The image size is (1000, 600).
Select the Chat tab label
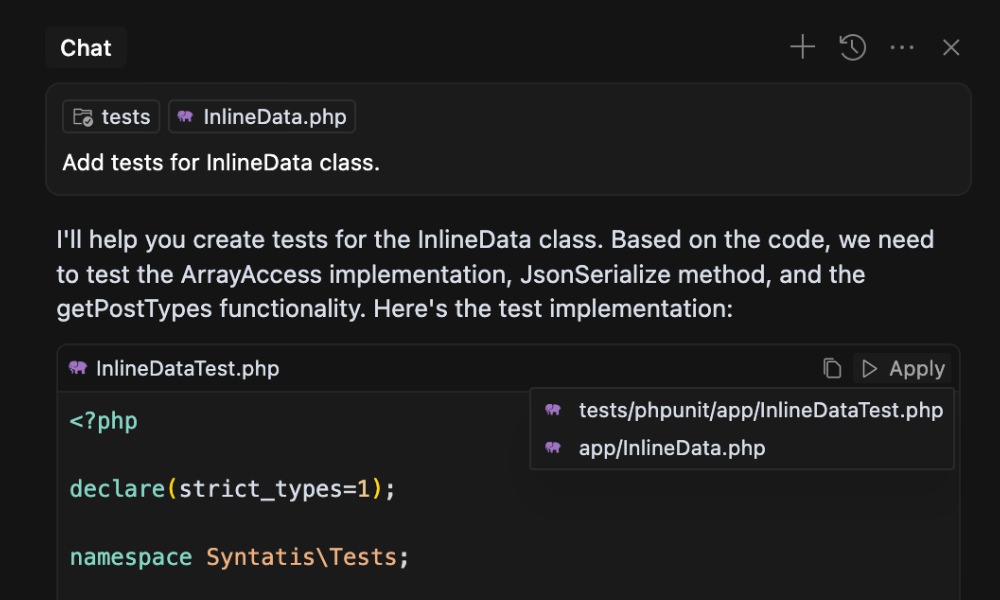(85, 48)
